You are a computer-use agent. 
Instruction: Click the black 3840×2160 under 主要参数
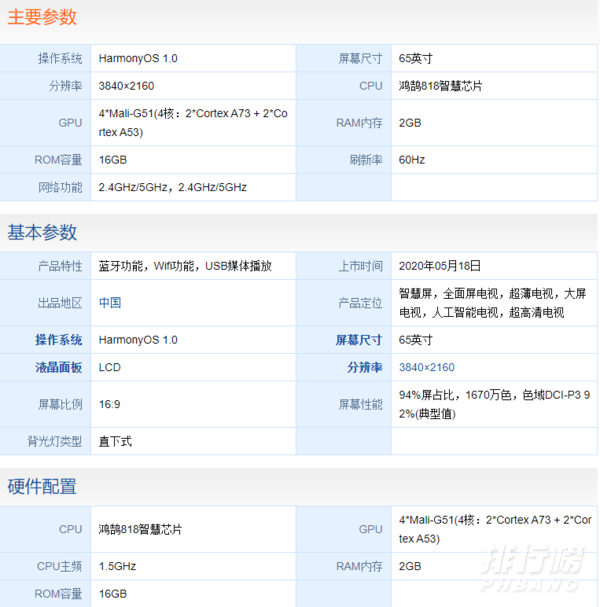click(x=126, y=86)
